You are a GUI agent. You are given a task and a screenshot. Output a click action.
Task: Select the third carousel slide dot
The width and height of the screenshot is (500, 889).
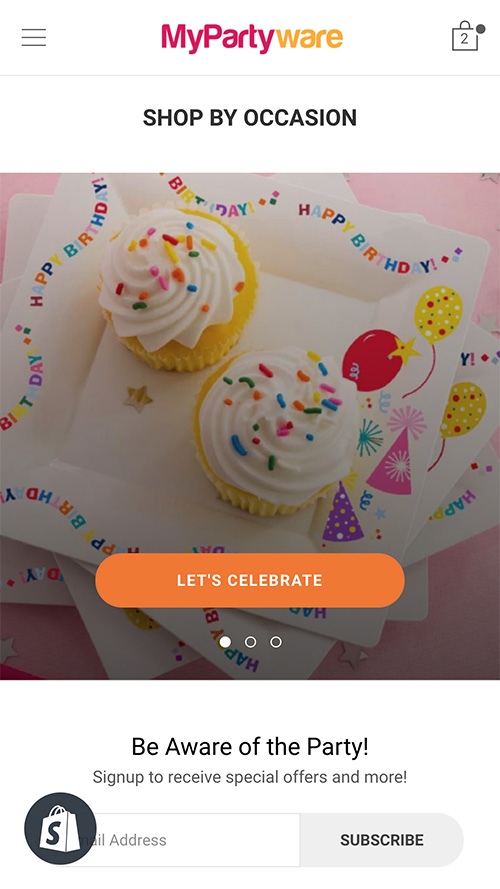tap(276, 642)
